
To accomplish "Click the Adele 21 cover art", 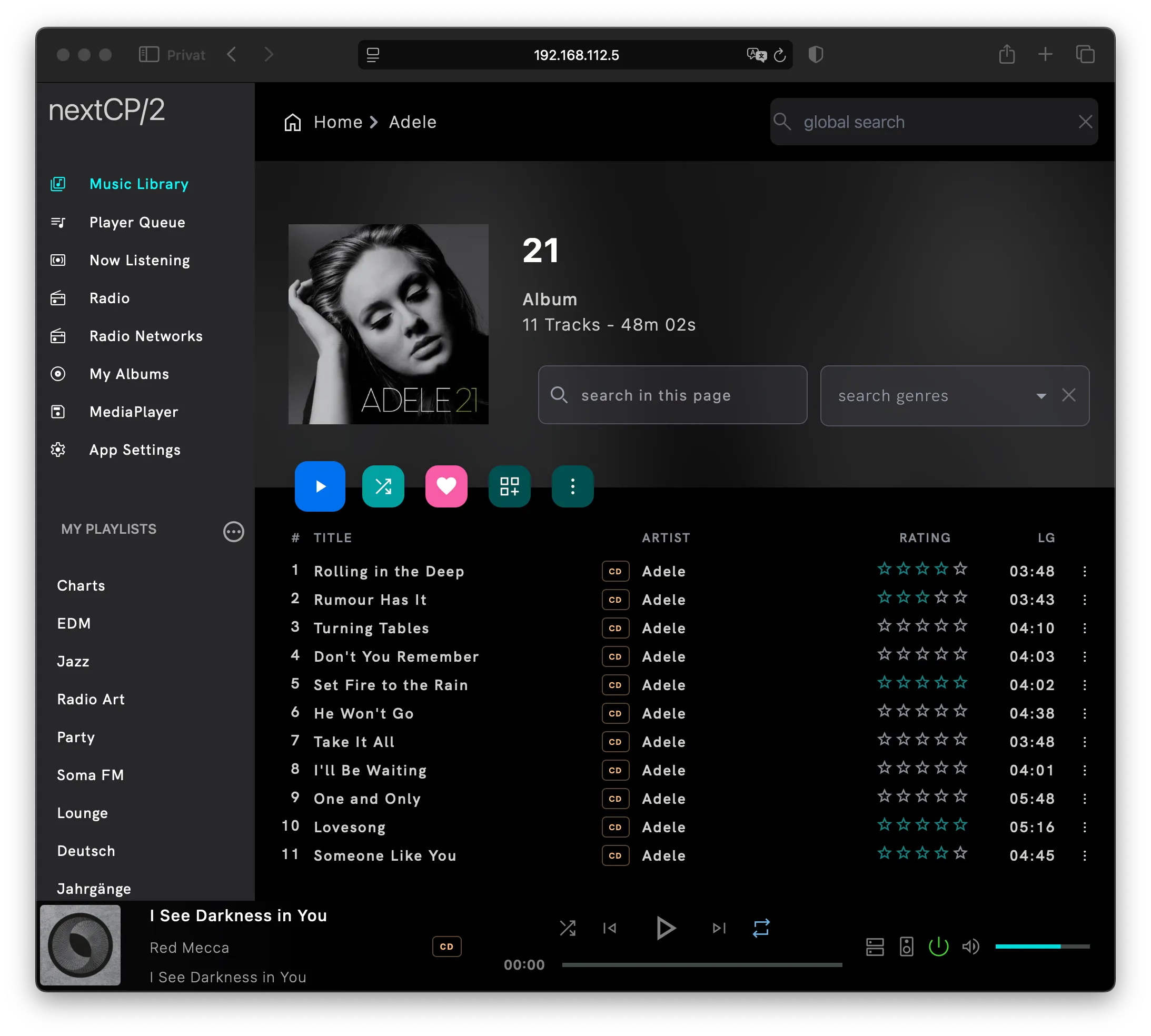I will point(388,324).
